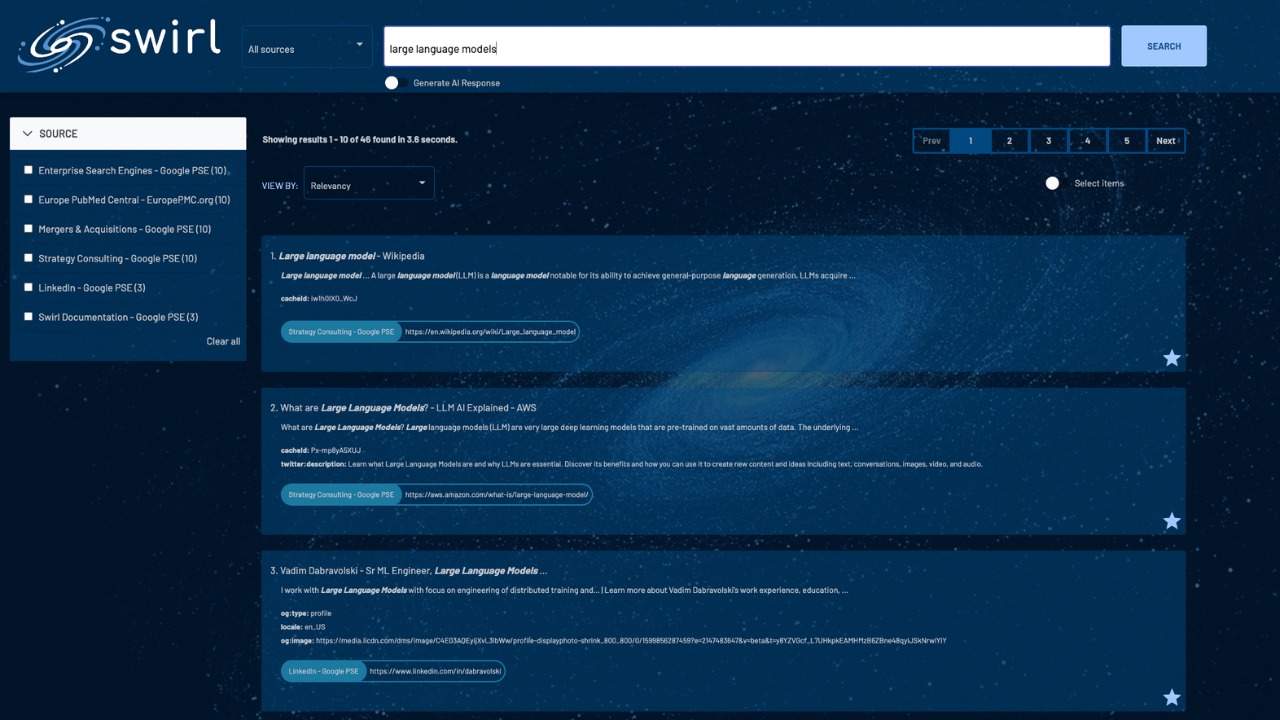The height and width of the screenshot is (720, 1280).
Task: Check Swirl Documentation - Google PSE source
Action: (29, 317)
